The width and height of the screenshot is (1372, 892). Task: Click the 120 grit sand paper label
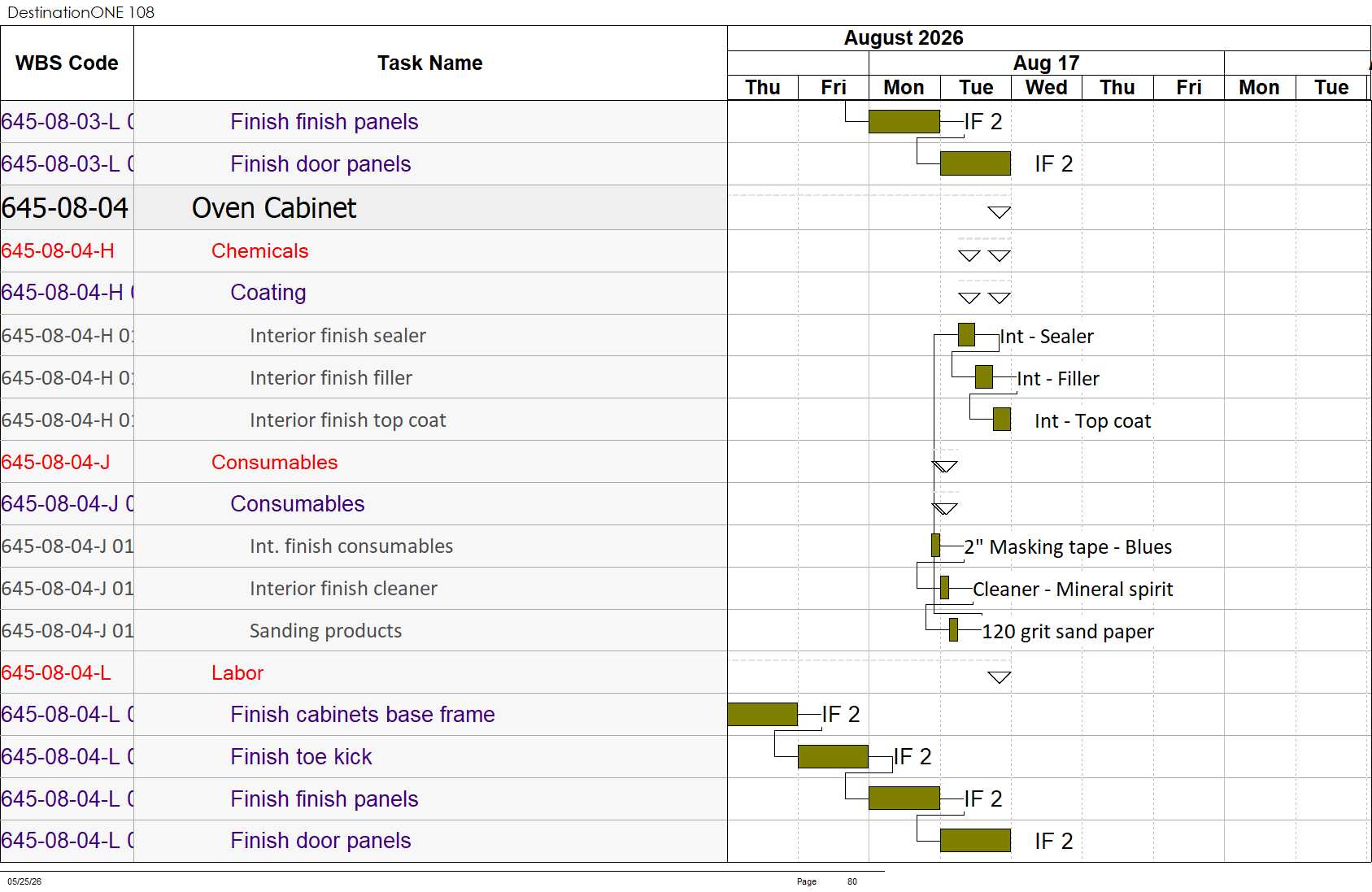pyautogui.click(x=1068, y=632)
